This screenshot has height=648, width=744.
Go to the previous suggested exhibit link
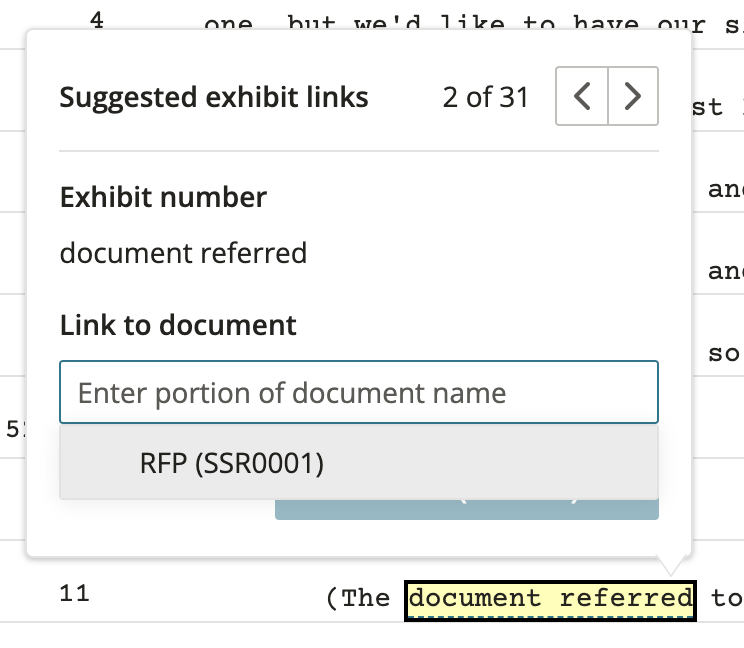[582, 96]
